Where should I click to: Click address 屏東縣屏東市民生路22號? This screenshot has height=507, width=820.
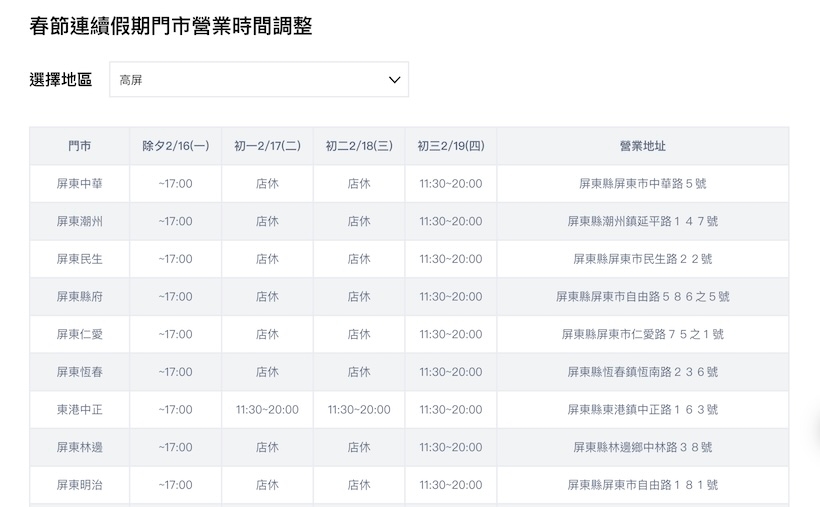643,259
